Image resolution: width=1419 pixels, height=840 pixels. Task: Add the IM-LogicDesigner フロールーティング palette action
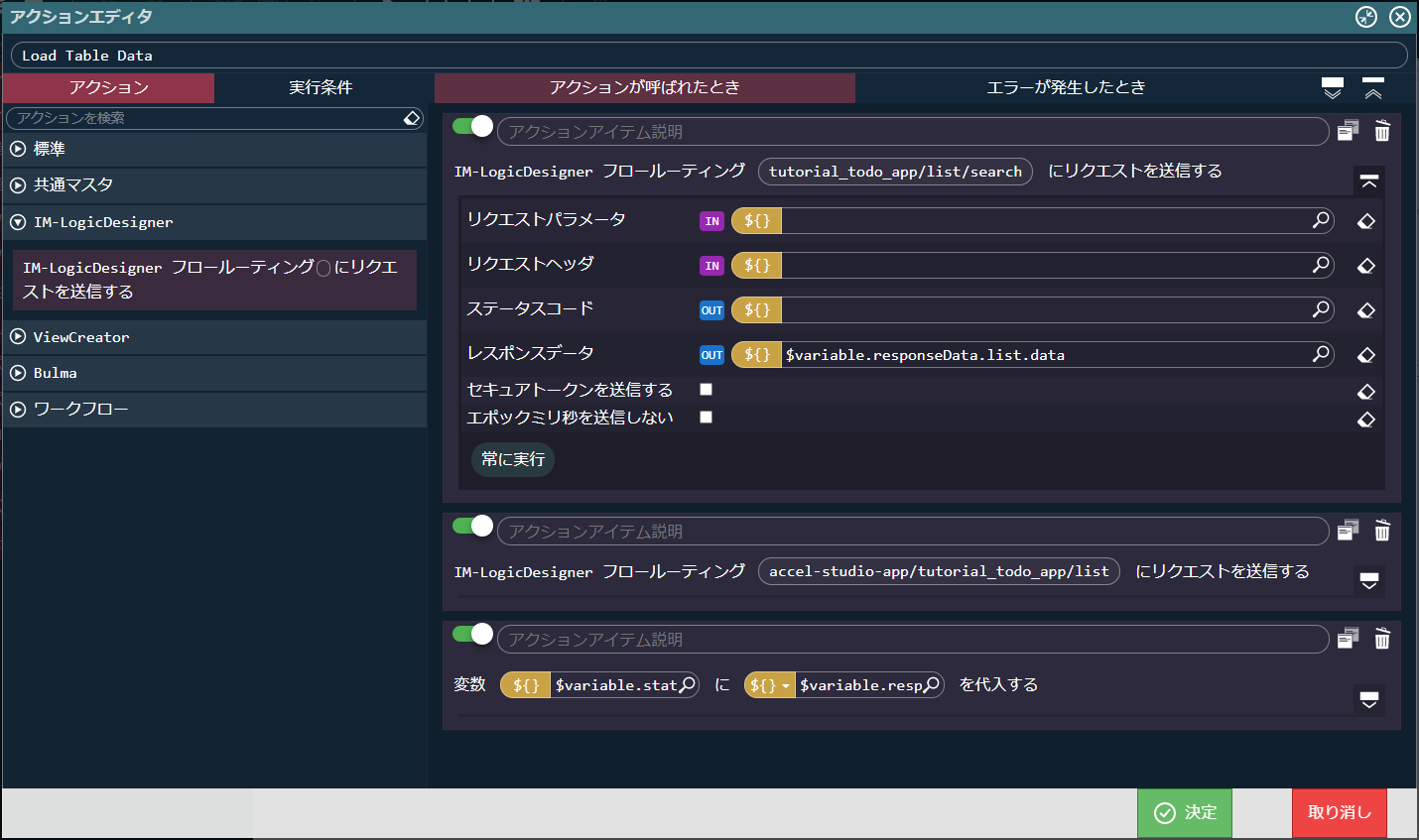coord(214,280)
